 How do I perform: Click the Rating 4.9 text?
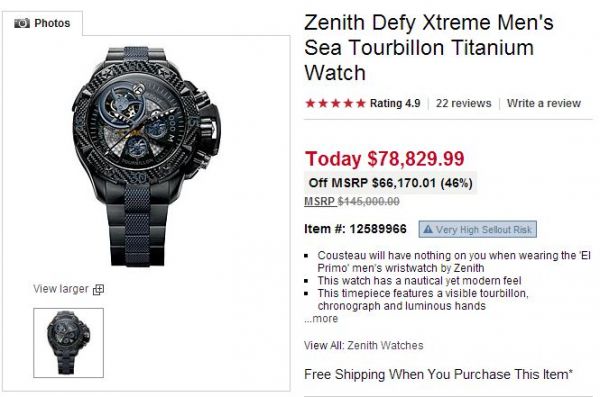(395, 103)
